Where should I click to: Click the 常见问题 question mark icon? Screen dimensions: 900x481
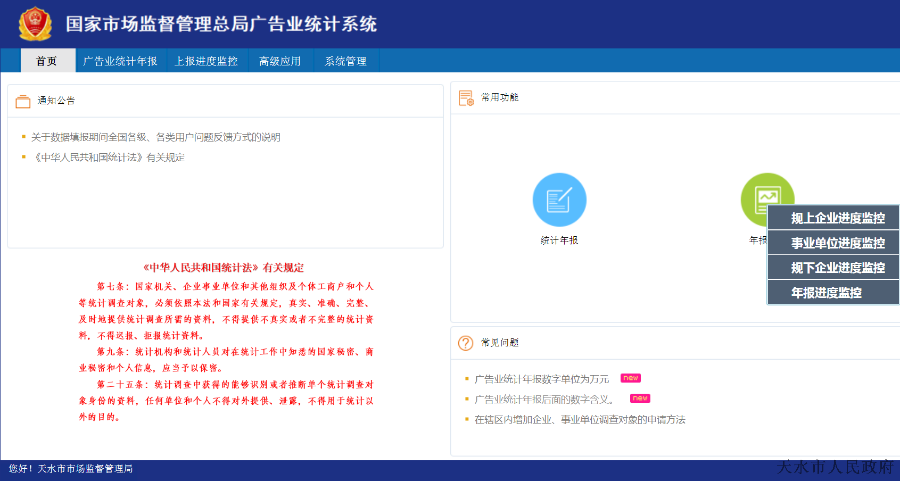(466, 343)
